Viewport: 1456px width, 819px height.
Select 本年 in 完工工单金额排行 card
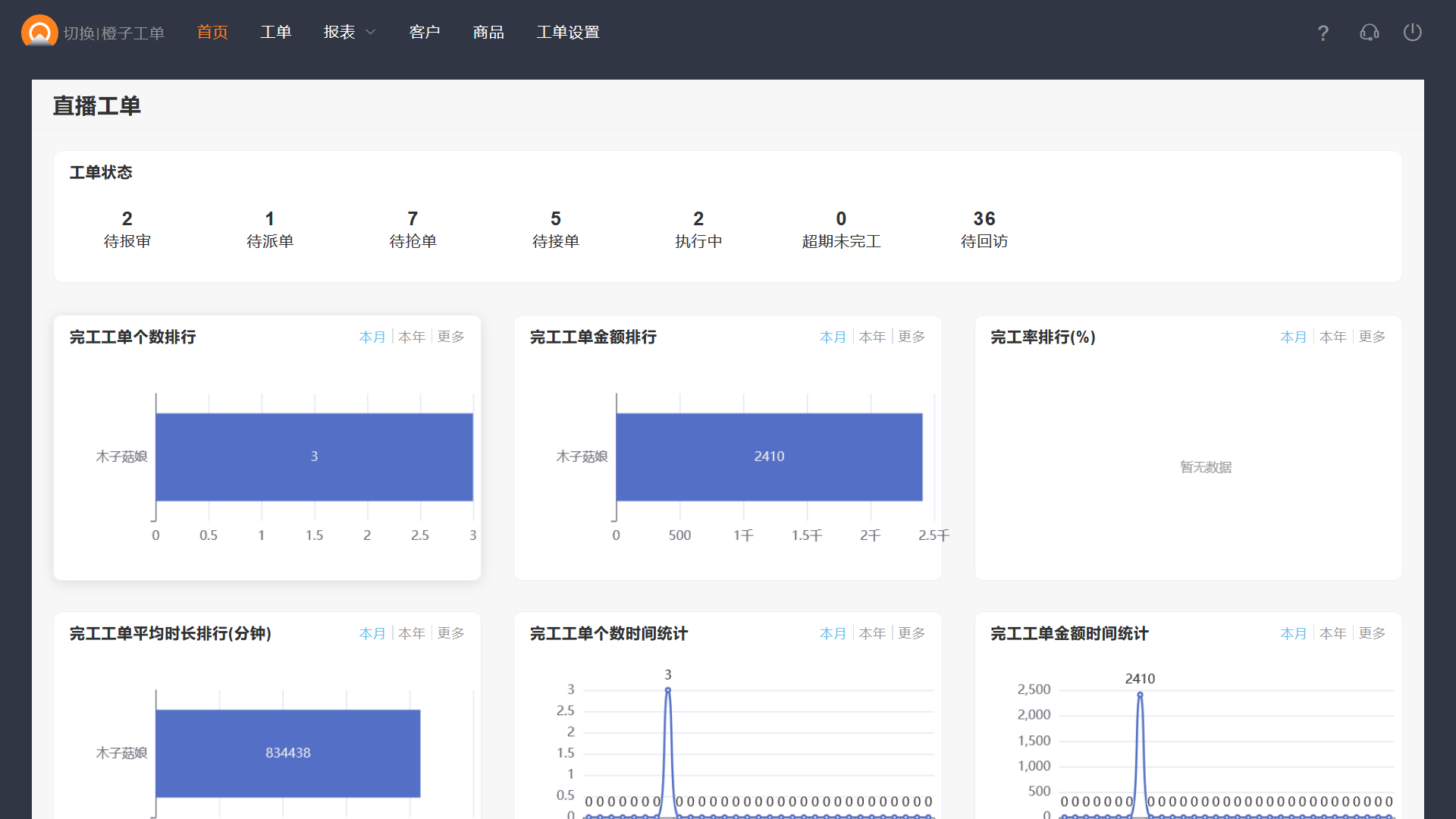click(873, 337)
